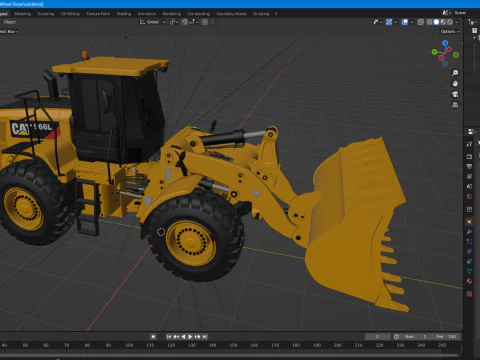Viewport: 480px width, 360px height.
Task: Open the Object menu in header
Action: coord(10,22)
